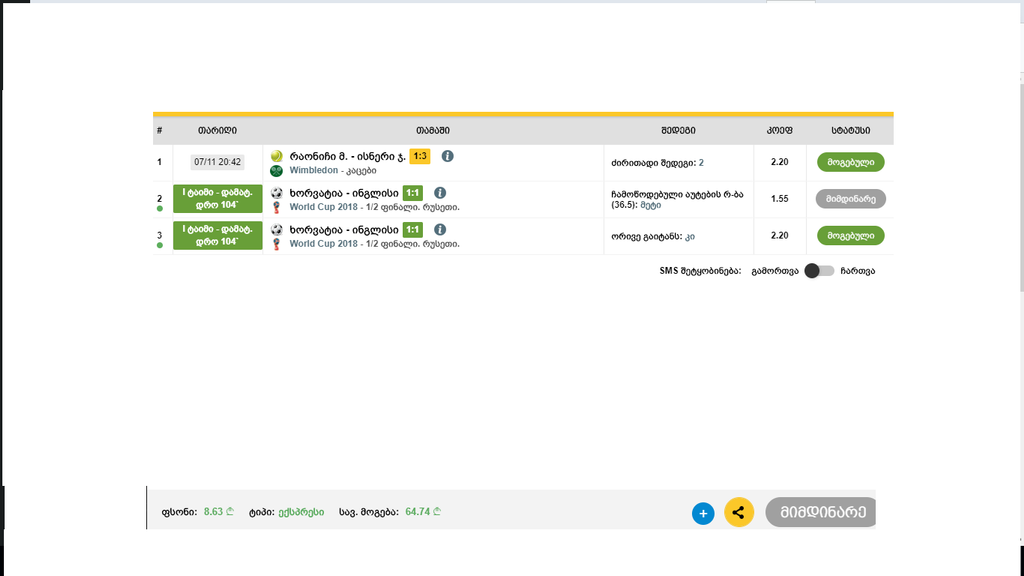Image resolution: width=1024 pixels, height=576 pixels.
Task: Click the ექსპრესი bet type value
Action: click(x=301, y=512)
